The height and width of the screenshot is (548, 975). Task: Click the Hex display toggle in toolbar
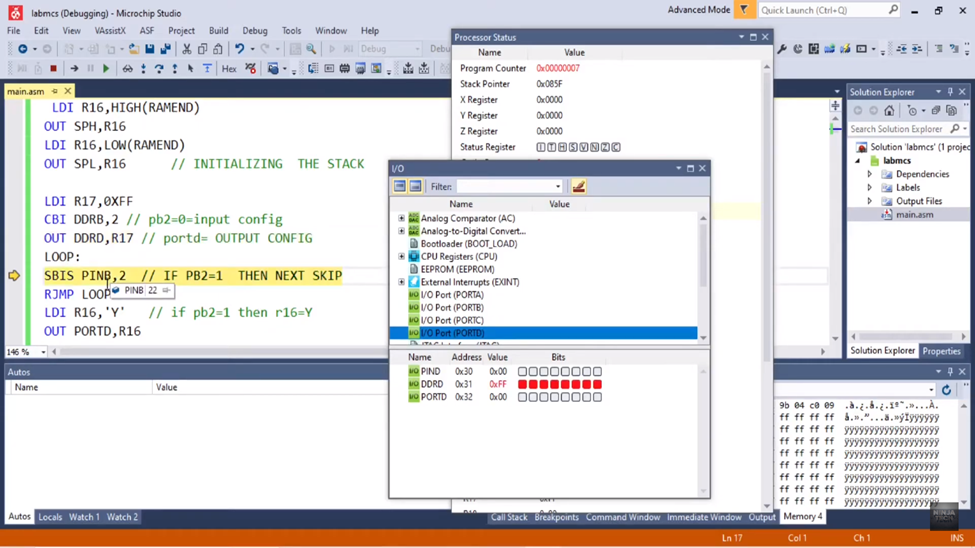point(229,69)
